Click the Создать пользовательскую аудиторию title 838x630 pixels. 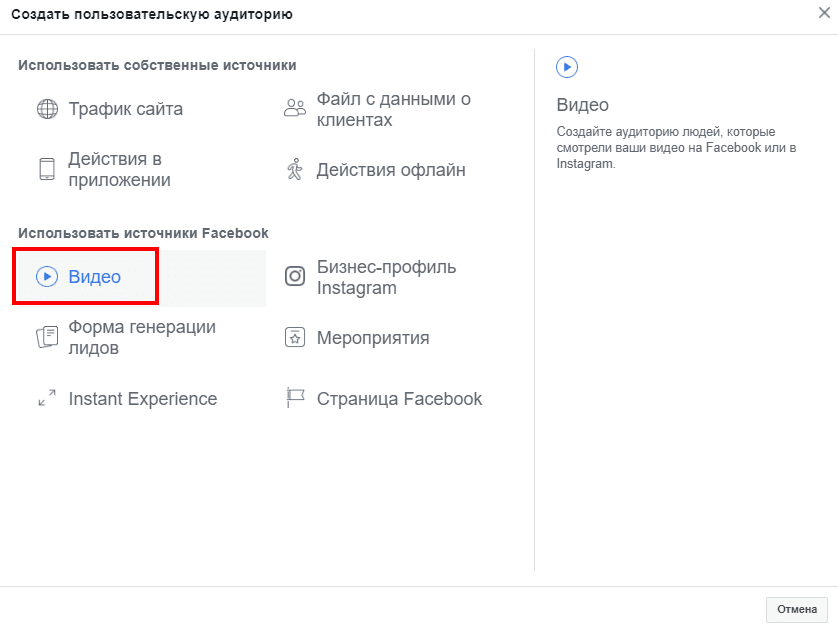click(152, 14)
